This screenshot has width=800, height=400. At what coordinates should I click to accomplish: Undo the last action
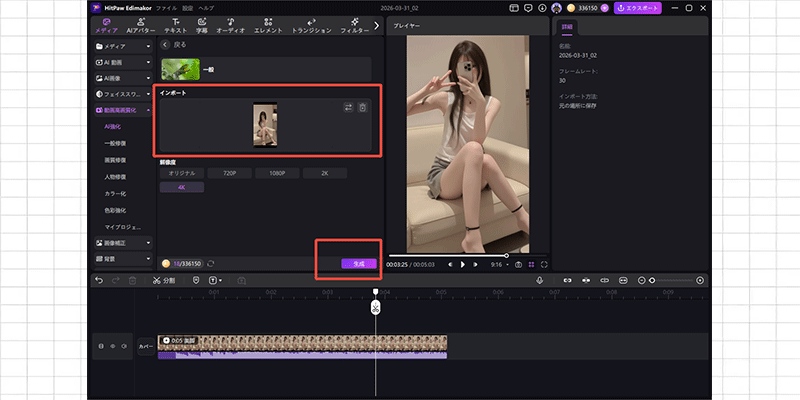[x=99, y=281]
